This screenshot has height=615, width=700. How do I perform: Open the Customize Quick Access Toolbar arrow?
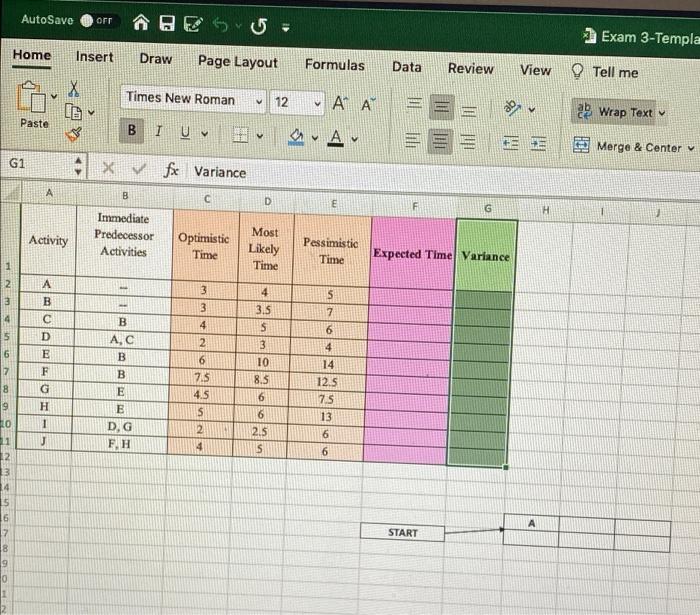click(286, 28)
